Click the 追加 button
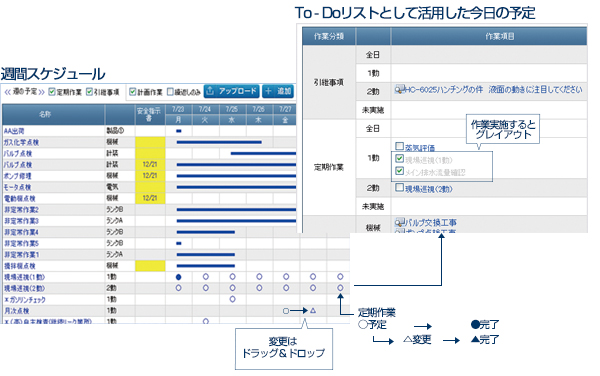This screenshot has height=376, width=600. point(279,91)
